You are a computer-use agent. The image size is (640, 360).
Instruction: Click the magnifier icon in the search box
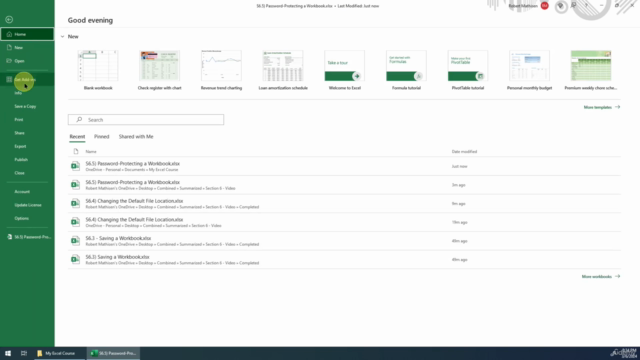[x=79, y=120]
